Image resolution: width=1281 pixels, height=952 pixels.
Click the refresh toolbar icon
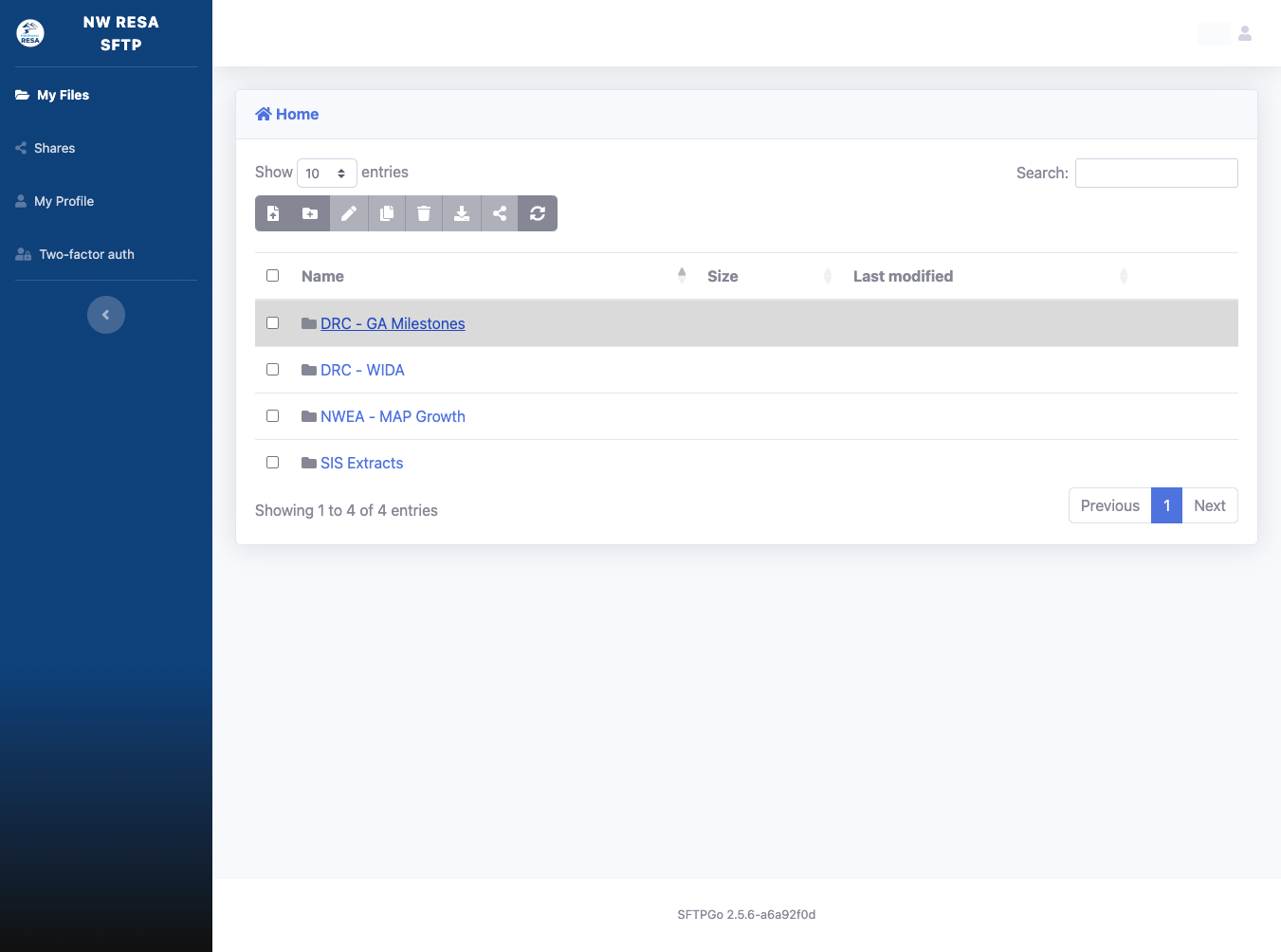538,213
